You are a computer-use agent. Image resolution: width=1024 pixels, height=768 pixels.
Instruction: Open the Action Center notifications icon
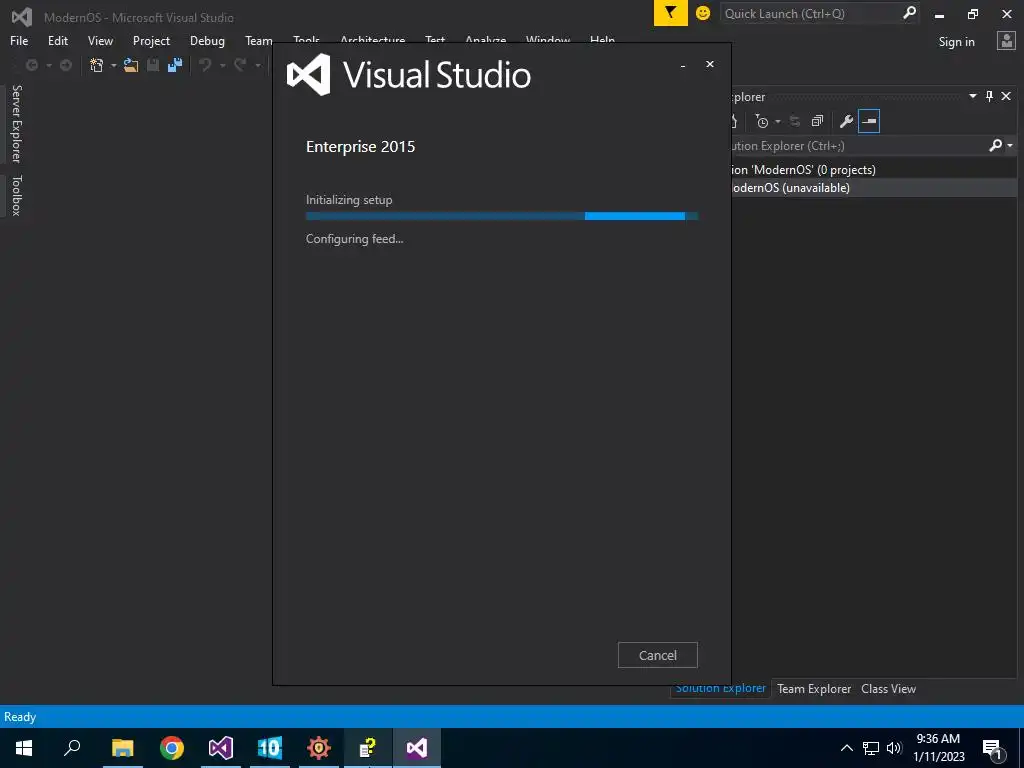992,748
